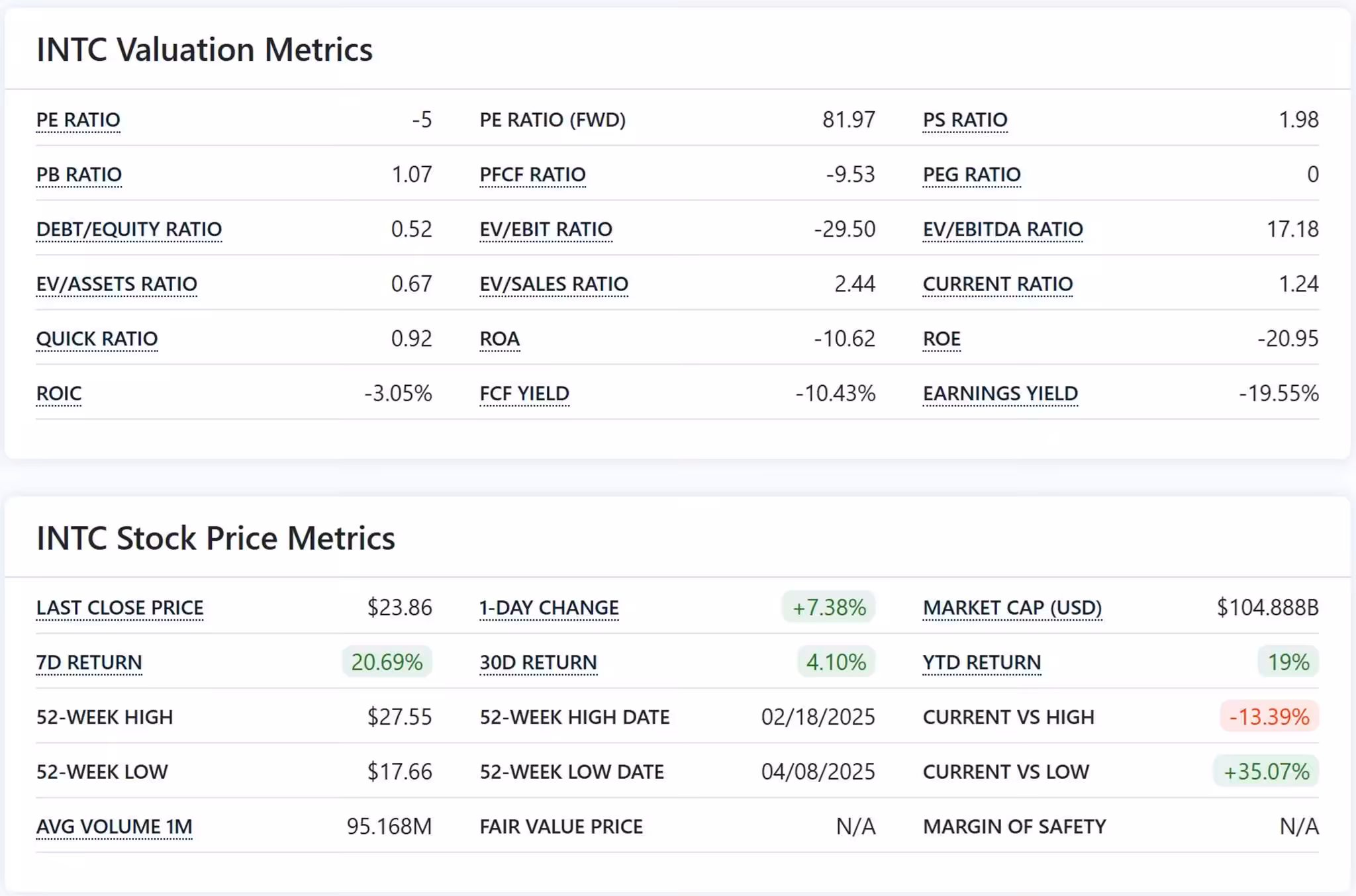This screenshot has width=1356, height=896.
Task: Click the LAST CLOSE PRICE label
Action: pos(120,607)
